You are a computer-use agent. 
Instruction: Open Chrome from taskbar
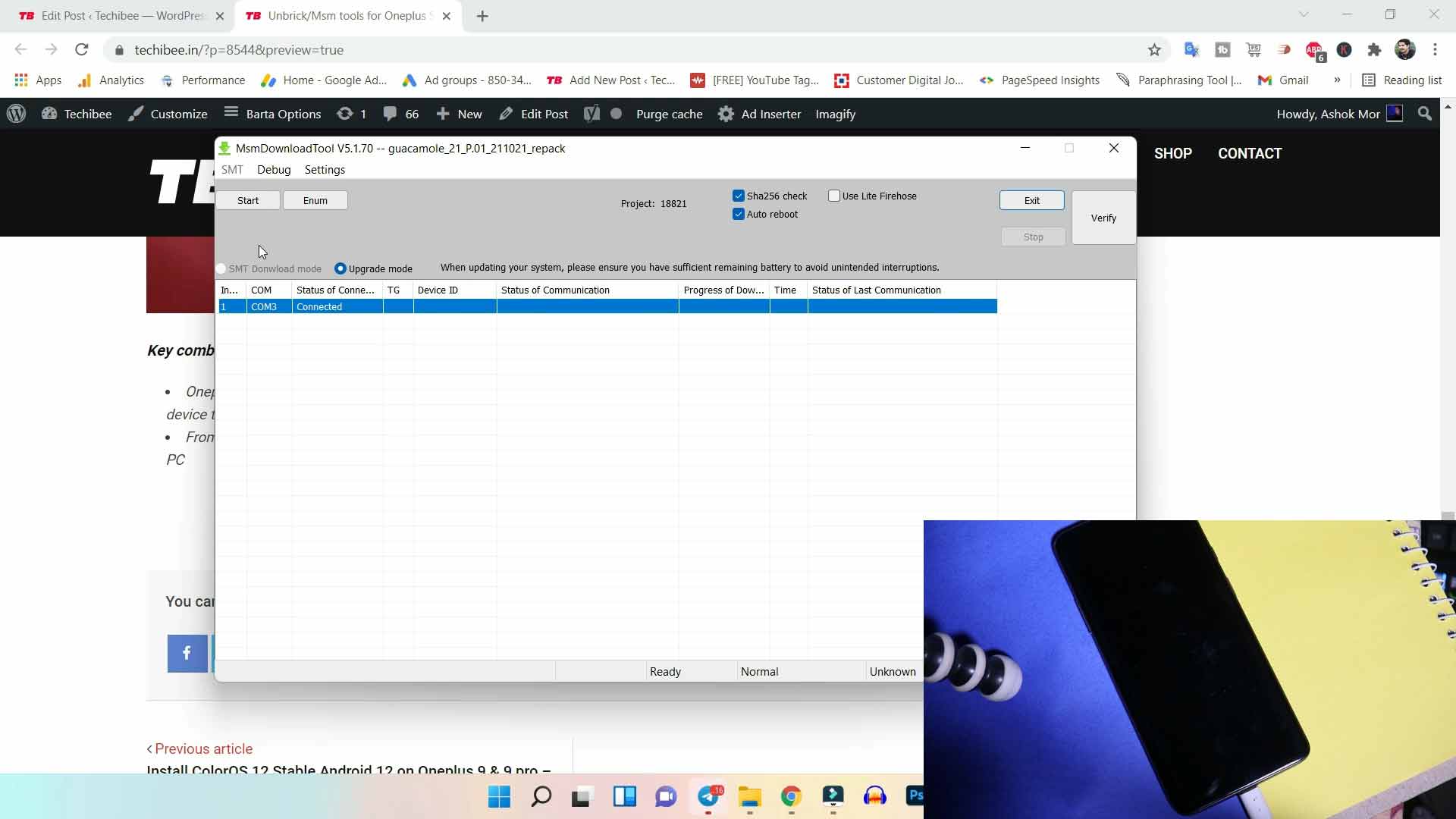click(x=791, y=796)
